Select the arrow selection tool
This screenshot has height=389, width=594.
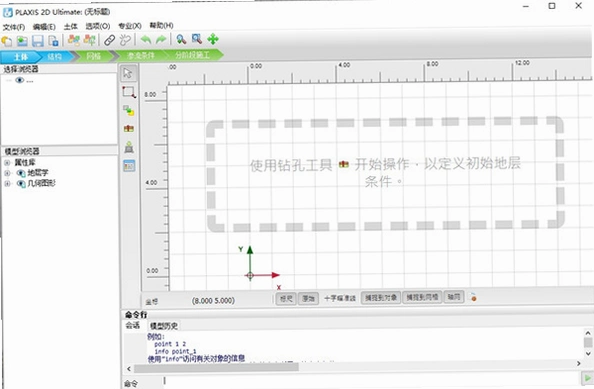pyautogui.click(x=128, y=73)
